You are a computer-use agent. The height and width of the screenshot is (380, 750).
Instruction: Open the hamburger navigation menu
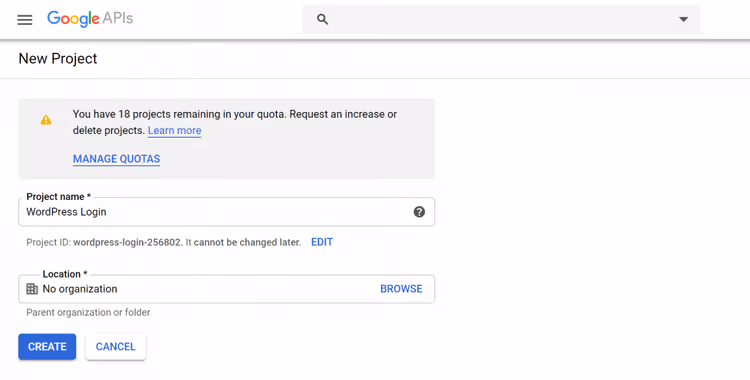[x=25, y=20]
